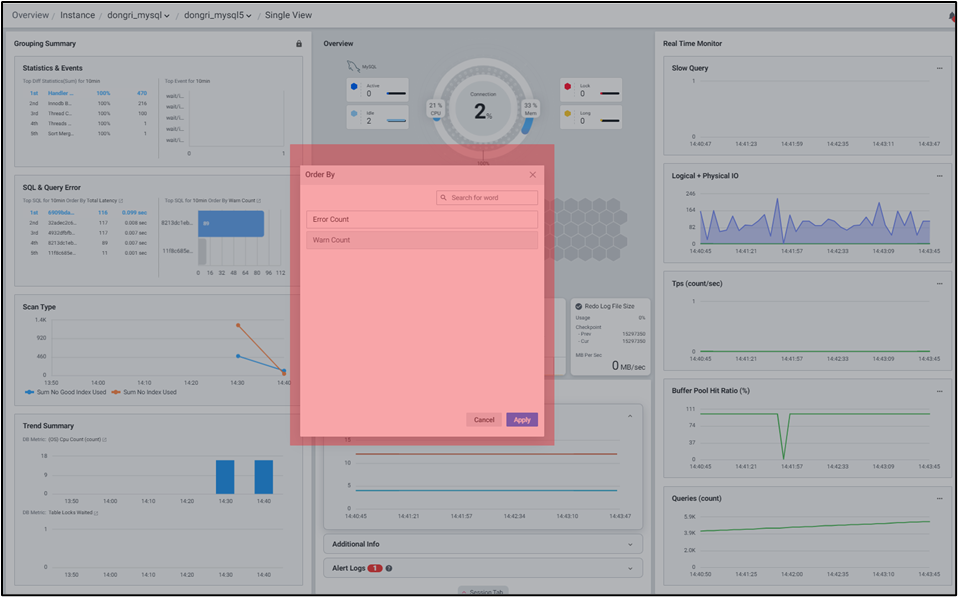Image resolution: width=958 pixels, height=597 pixels.
Task: Choose Warn Count in the list
Action: (x=422, y=240)
